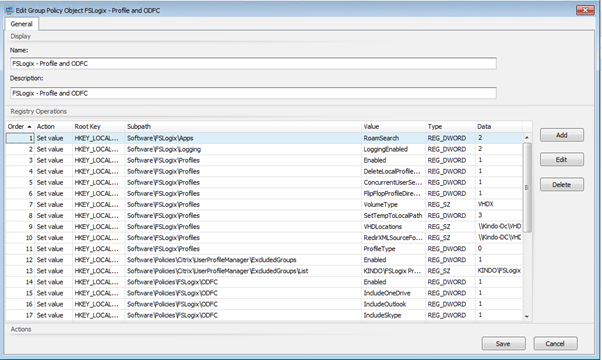Select row 3 Enabled under Profiles

pyautogui.click(x=264, y=160)
